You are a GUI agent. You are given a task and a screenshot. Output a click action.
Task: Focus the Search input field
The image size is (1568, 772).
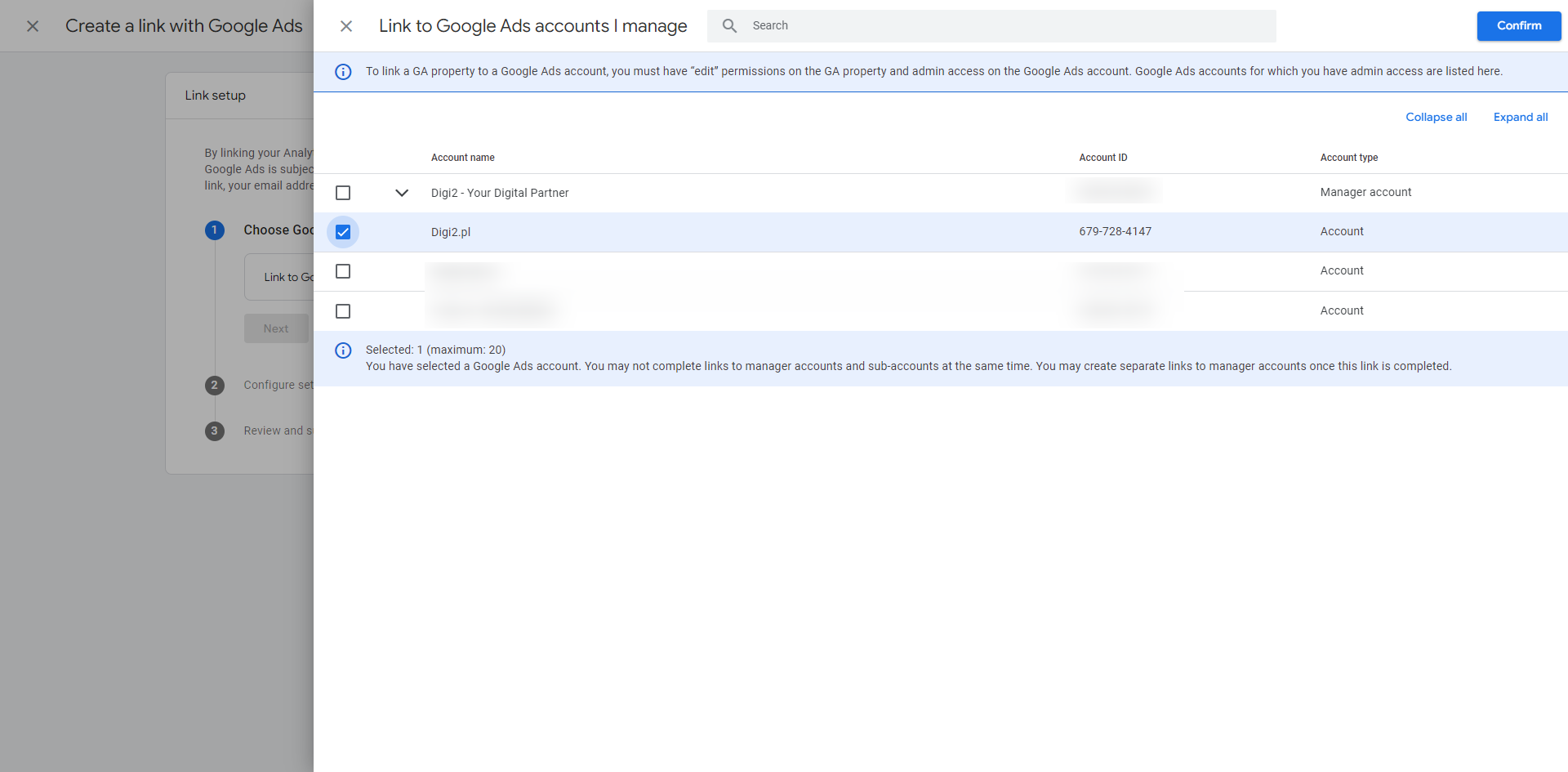(991, 26)
